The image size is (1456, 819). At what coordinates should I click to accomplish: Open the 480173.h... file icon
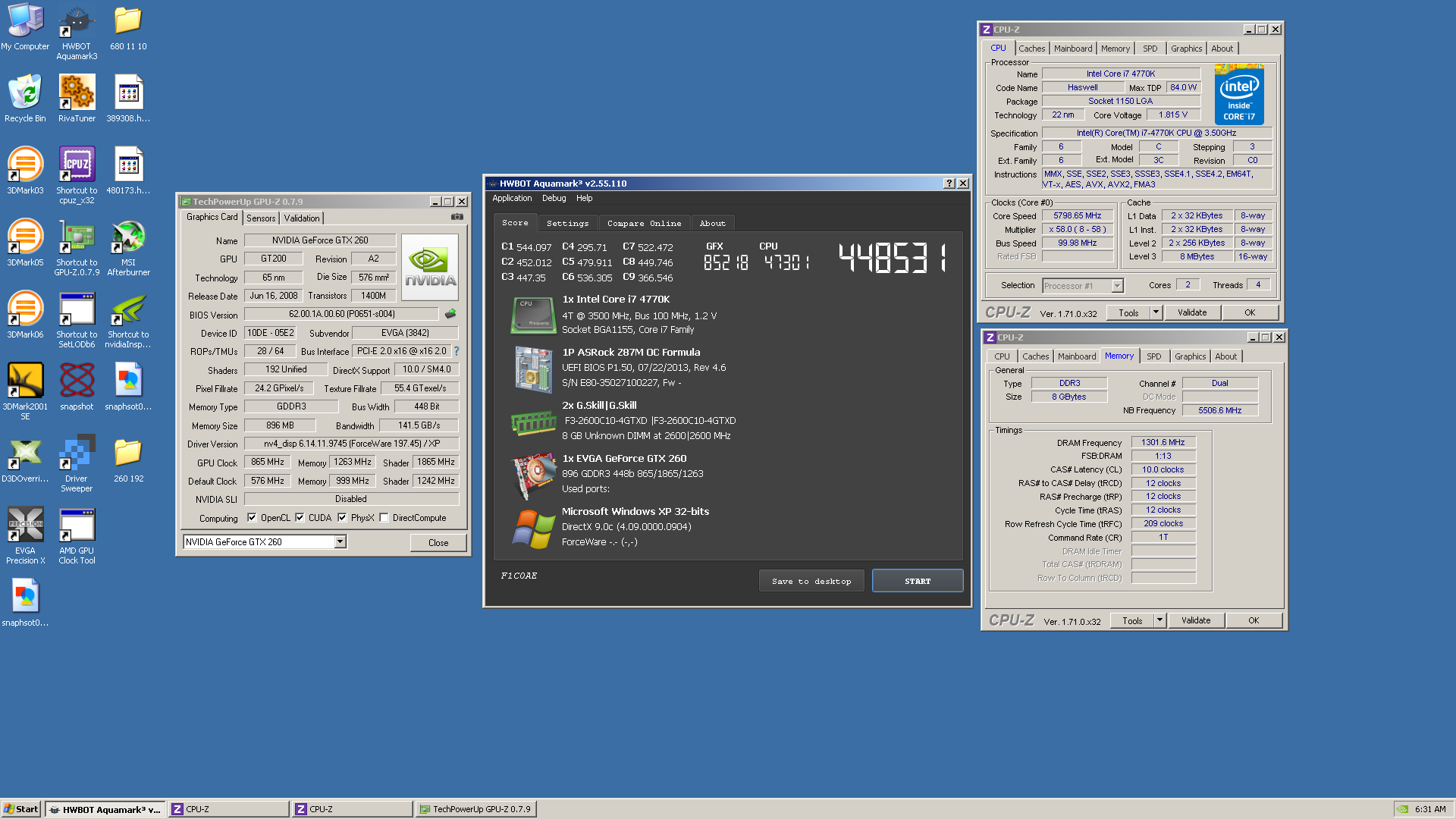128,171
